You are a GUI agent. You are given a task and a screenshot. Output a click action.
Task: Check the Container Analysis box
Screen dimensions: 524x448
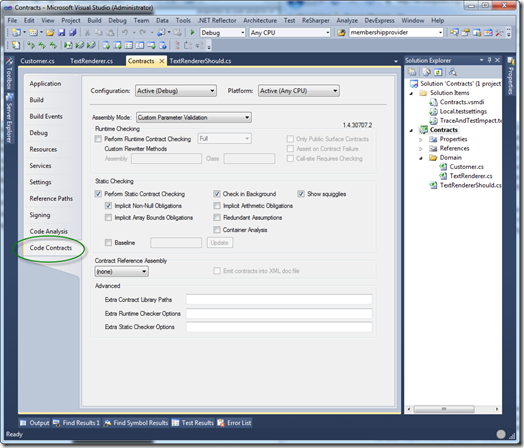point(217,230)
